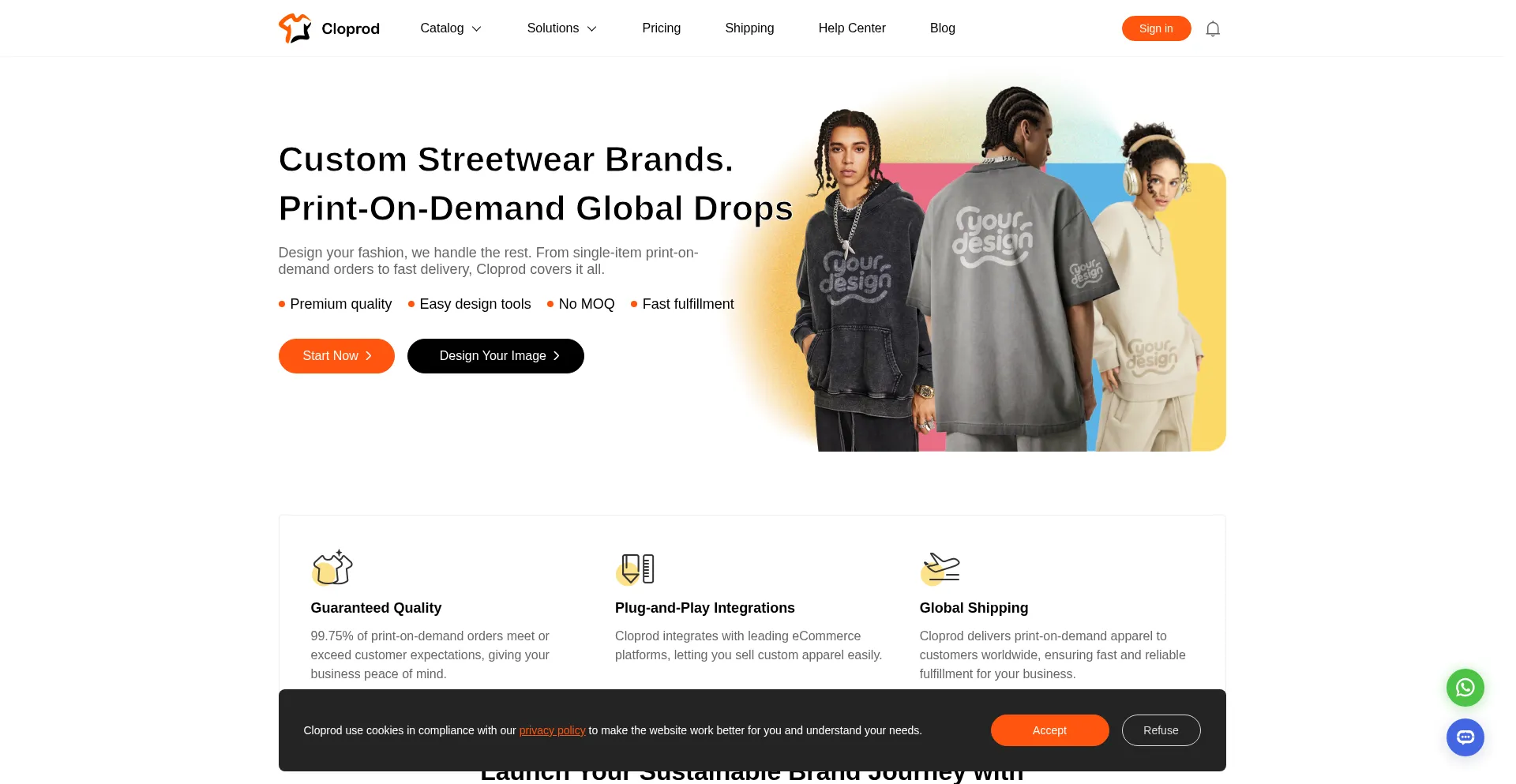Open the privacy policy link
This screenshot has width=1516, height=784.
point(552,730)
